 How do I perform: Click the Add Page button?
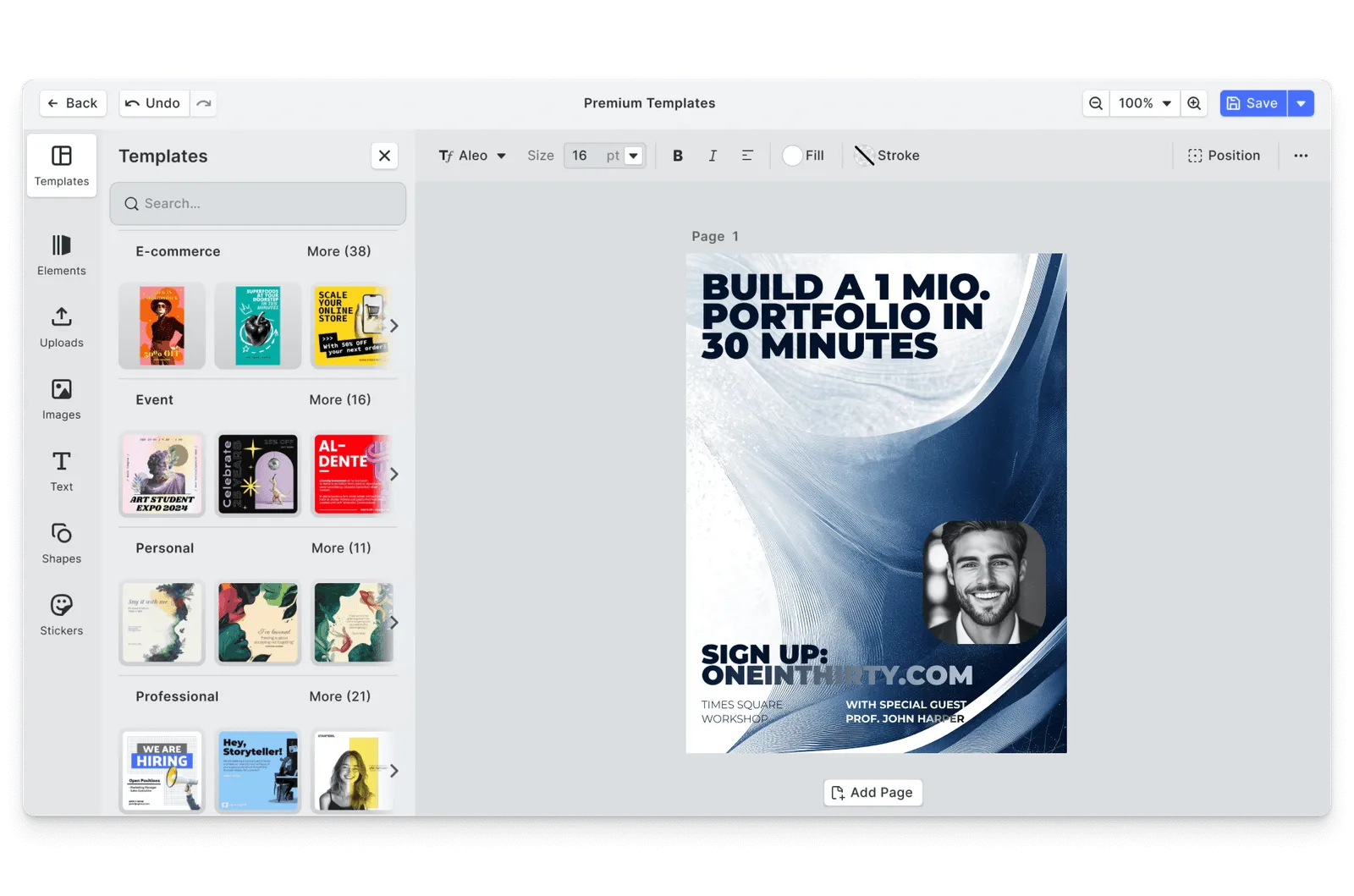tap(872, 793)
